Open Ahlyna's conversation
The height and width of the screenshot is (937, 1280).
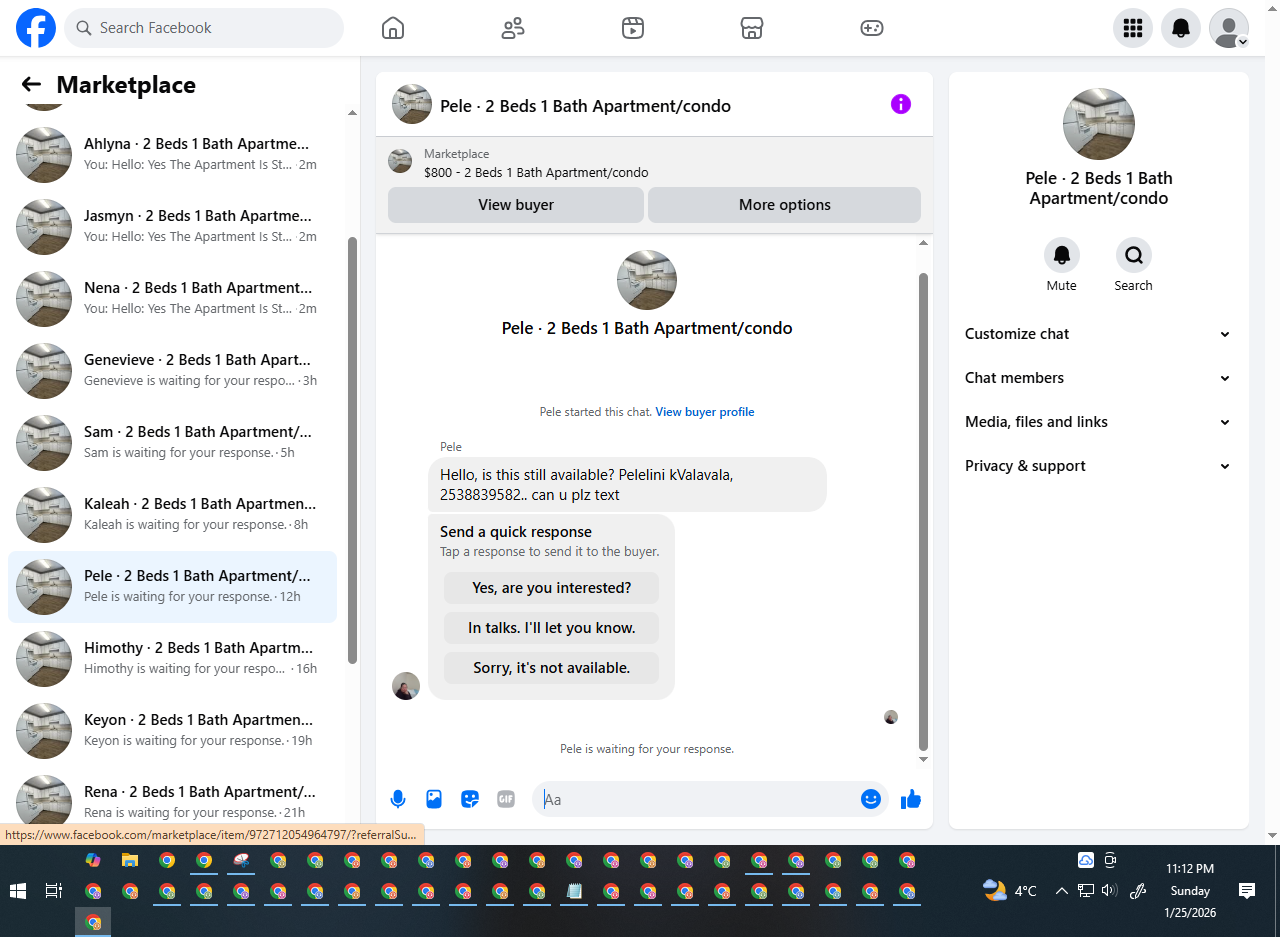pos(172,154)
